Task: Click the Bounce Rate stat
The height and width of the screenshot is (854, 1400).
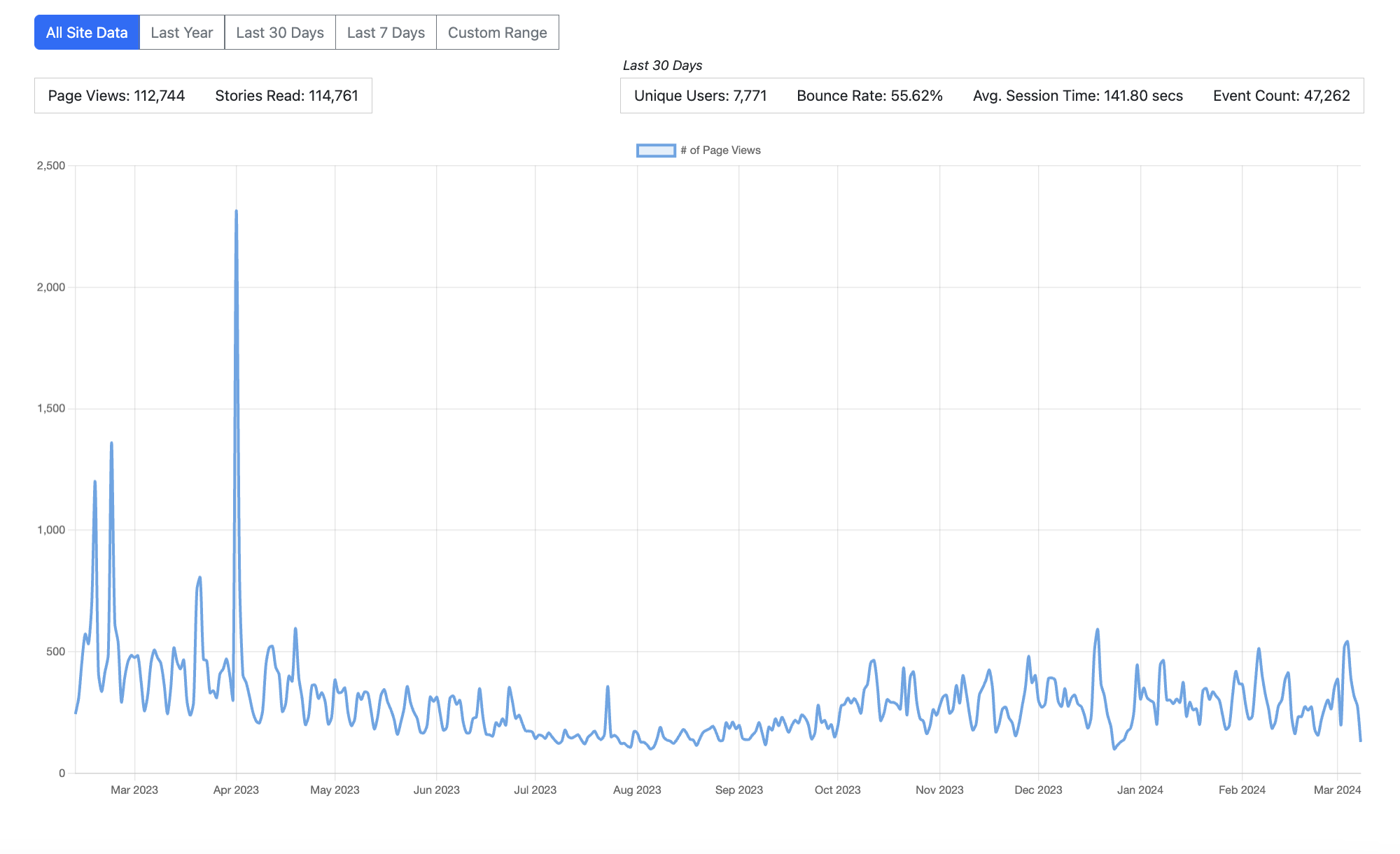Action: (x=869, y=96)
